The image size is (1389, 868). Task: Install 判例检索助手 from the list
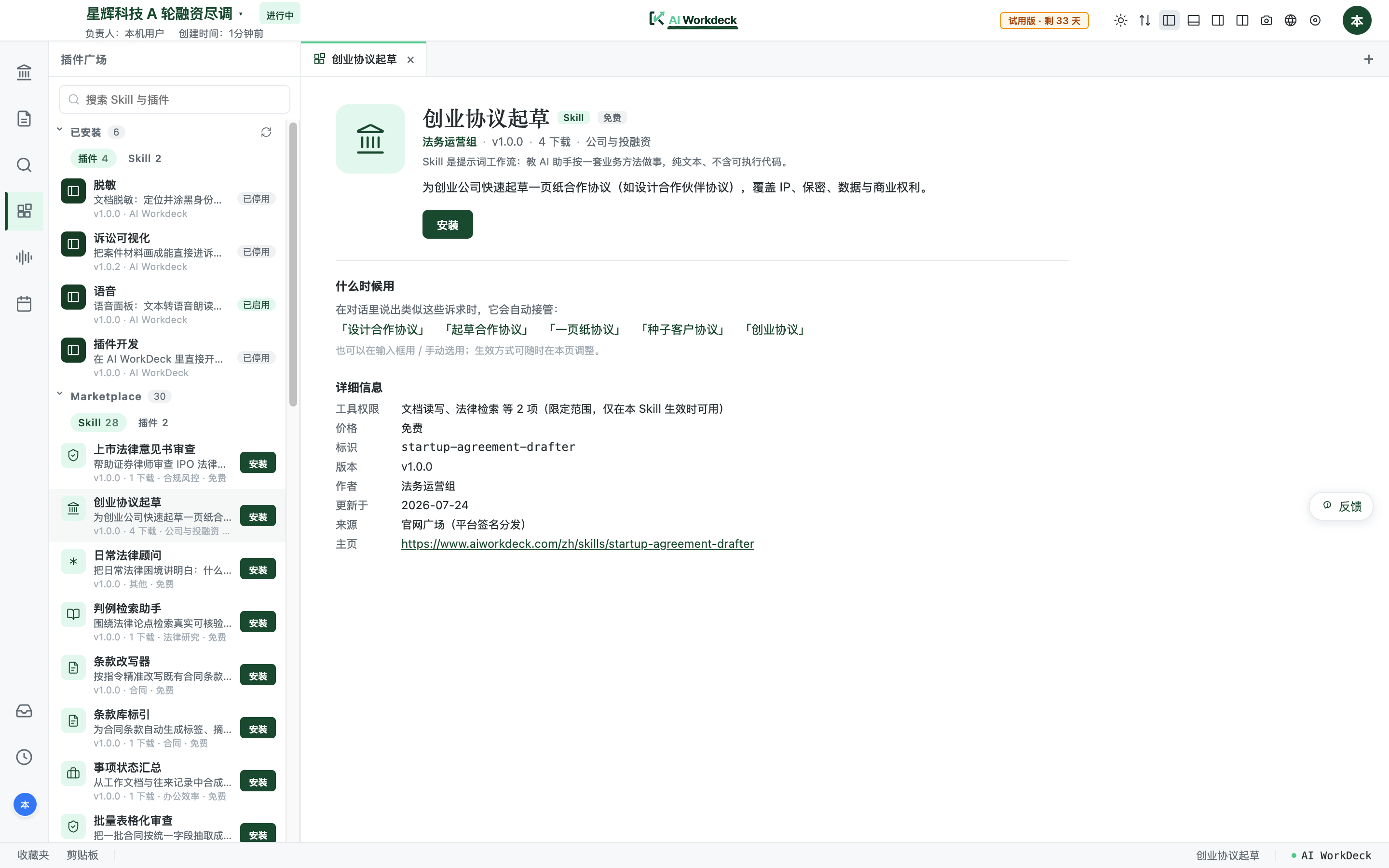pyautogui.click(x=258, y=622)
